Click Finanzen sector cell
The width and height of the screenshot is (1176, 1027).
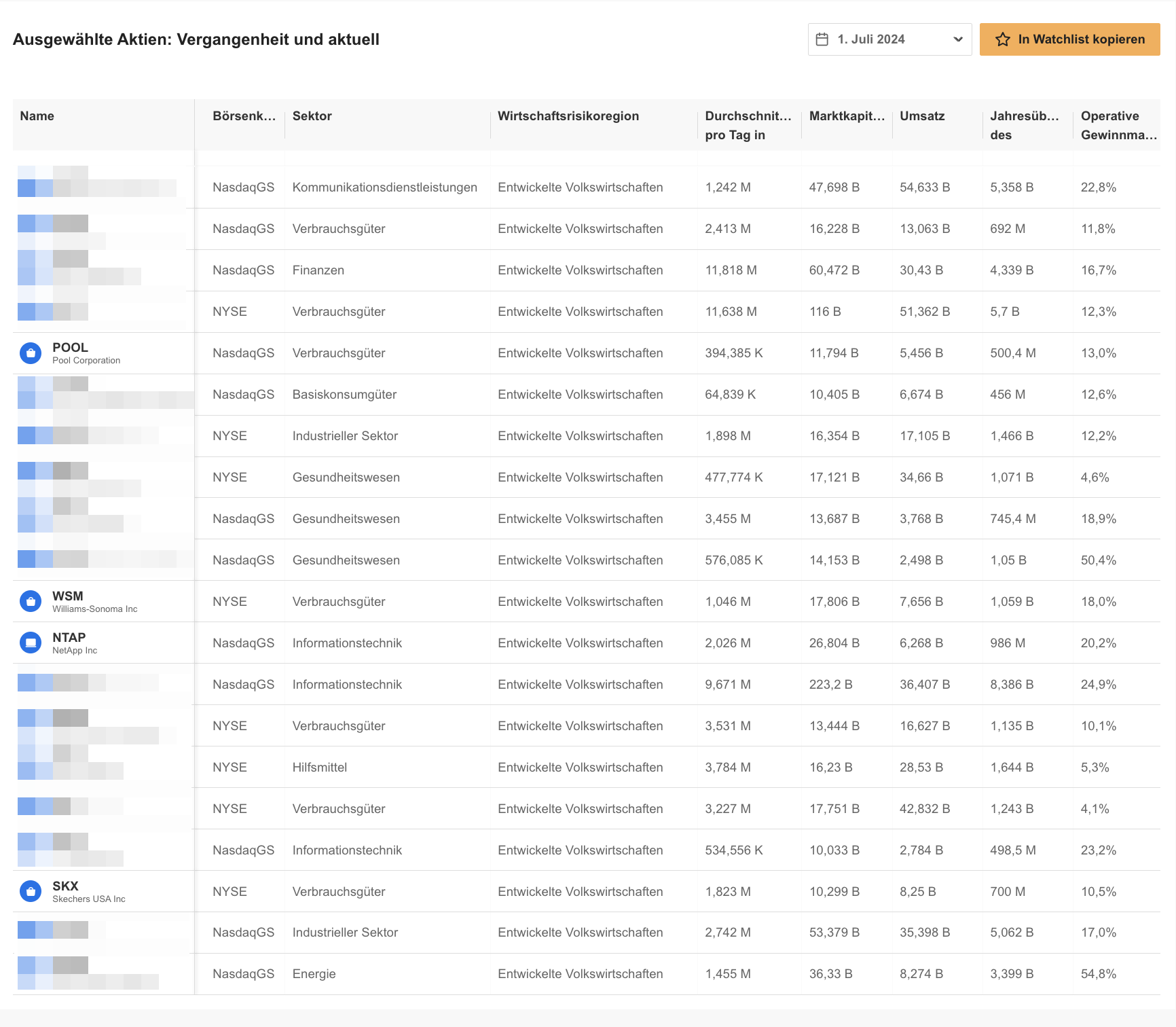[x=318, y=270]
